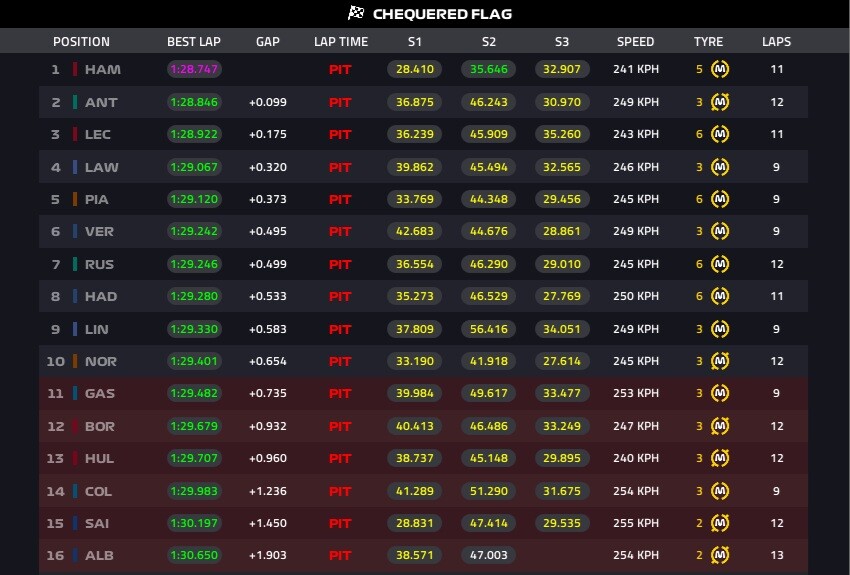850x575 pixels.
Task: Click SAI's medium tyre icon
Action: tap(720, 523)
